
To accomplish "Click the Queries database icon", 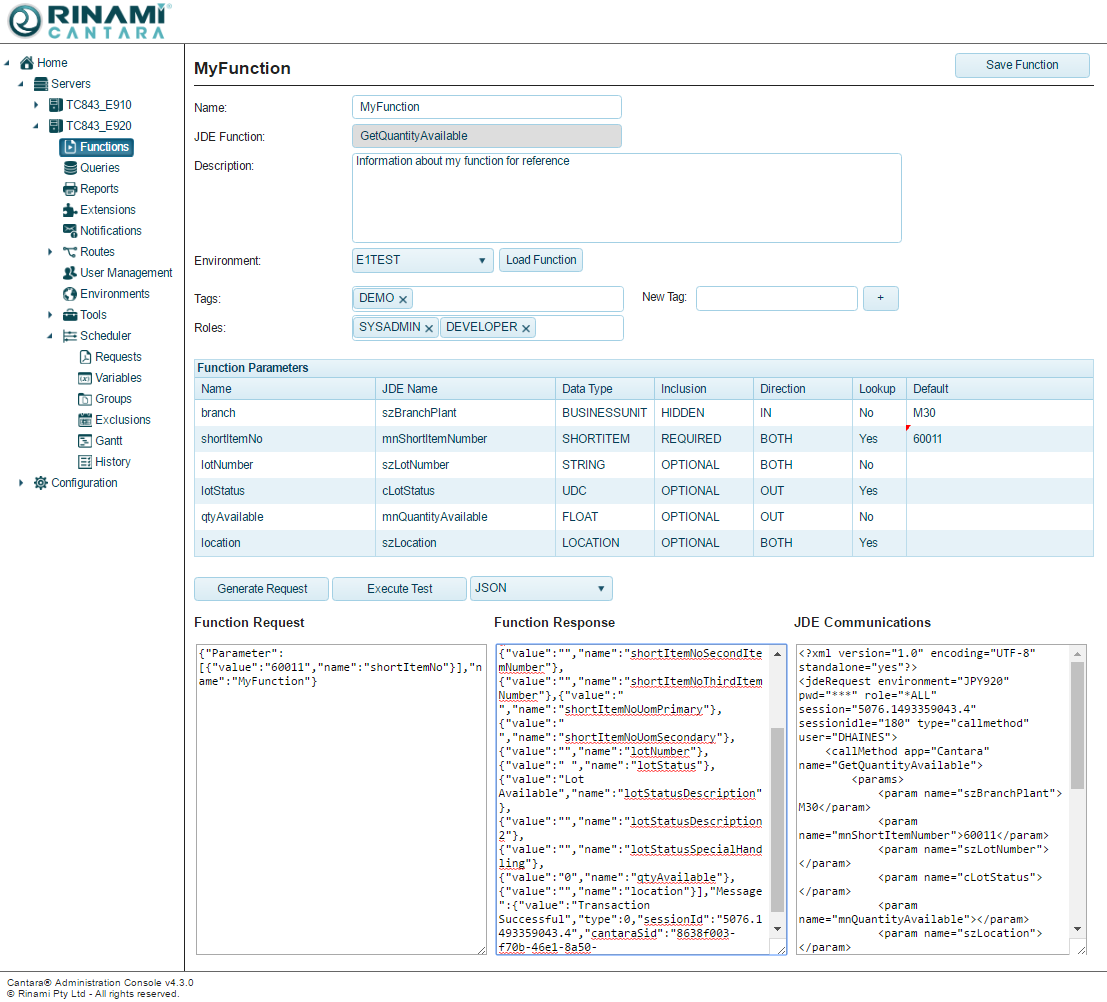I will pos(70,168).
